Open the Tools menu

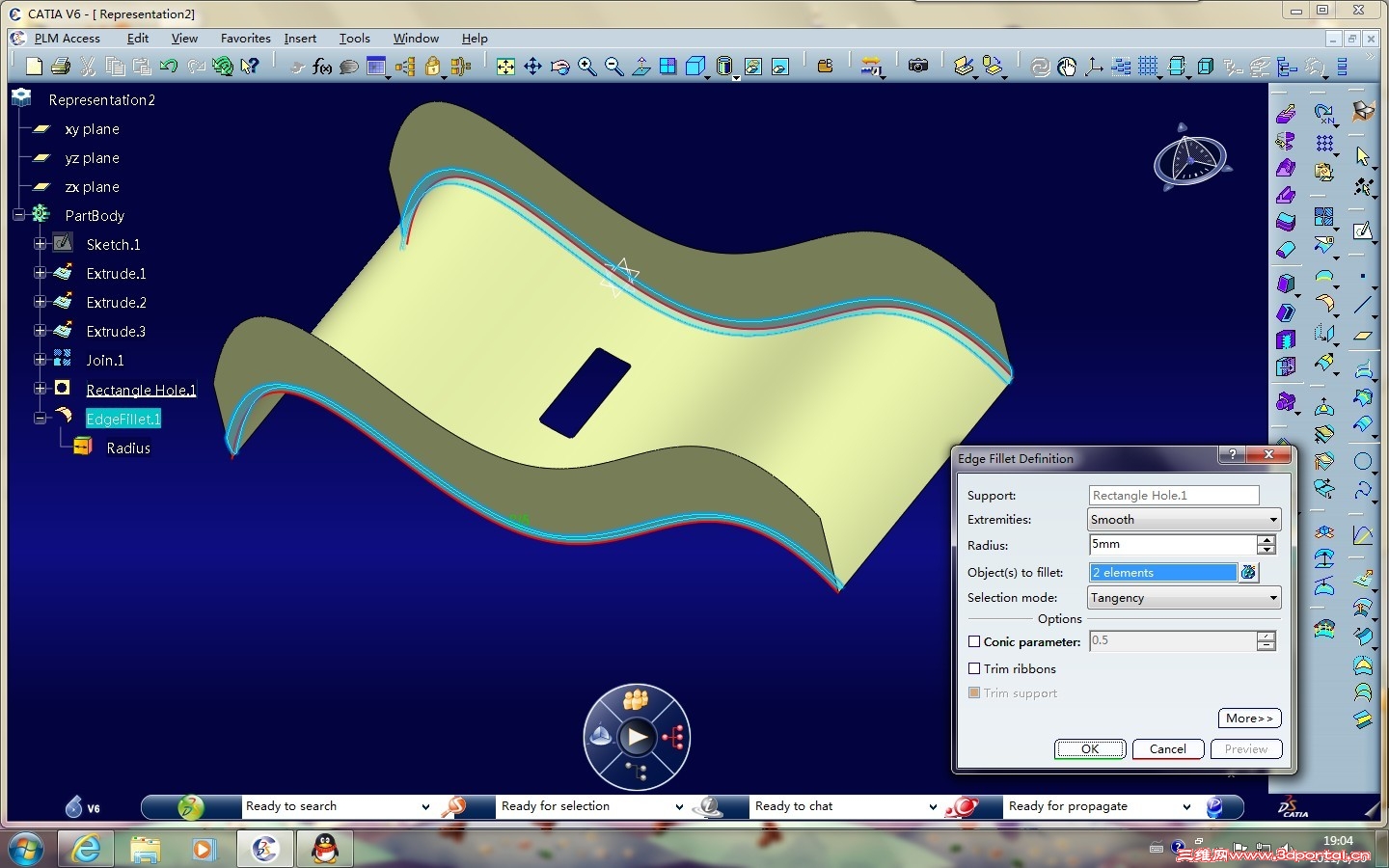tap(355, 39)
